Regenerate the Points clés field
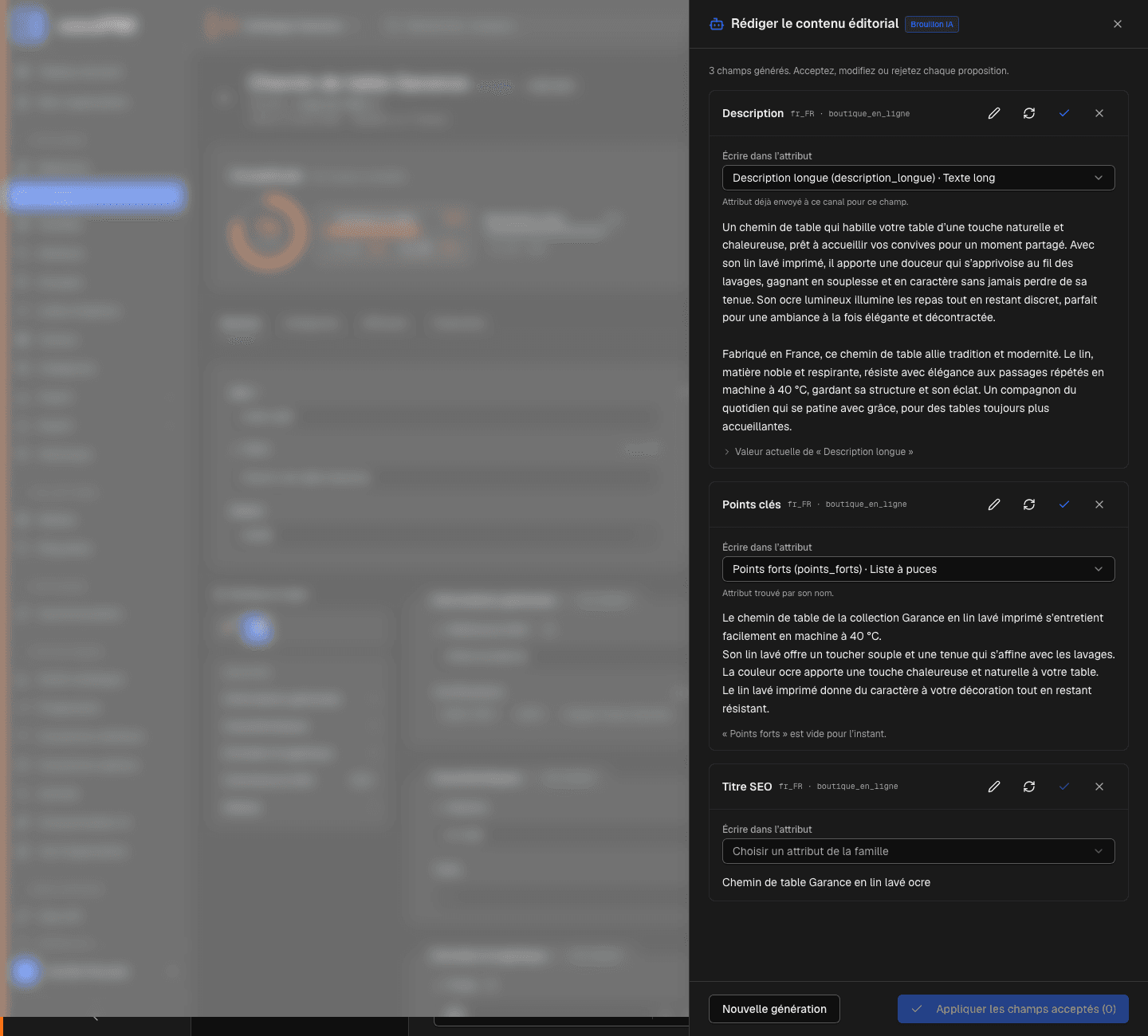Viewport: 1148px width, 1036px height. coord(1029,504)
